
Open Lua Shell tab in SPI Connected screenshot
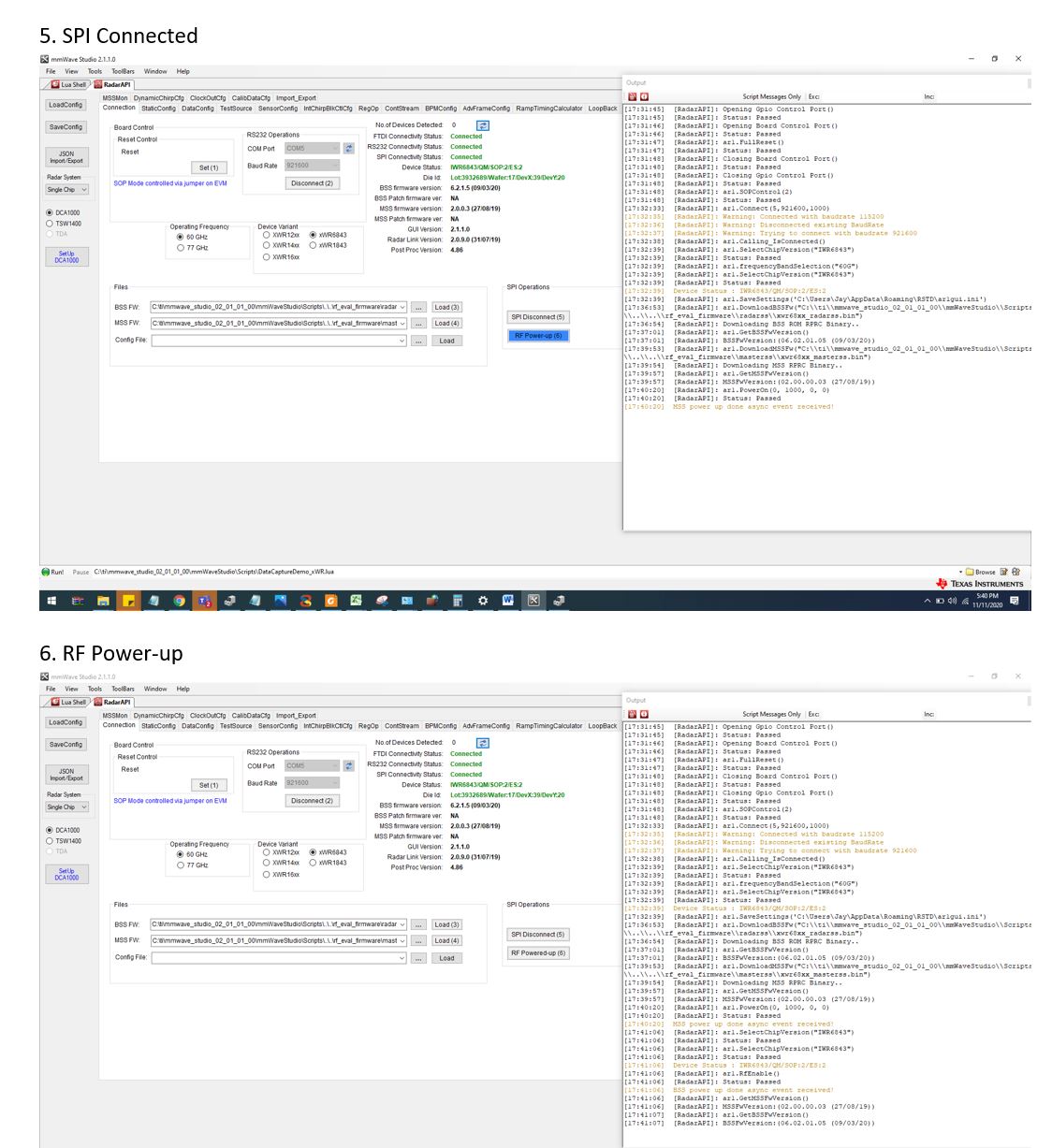(69, 84)
